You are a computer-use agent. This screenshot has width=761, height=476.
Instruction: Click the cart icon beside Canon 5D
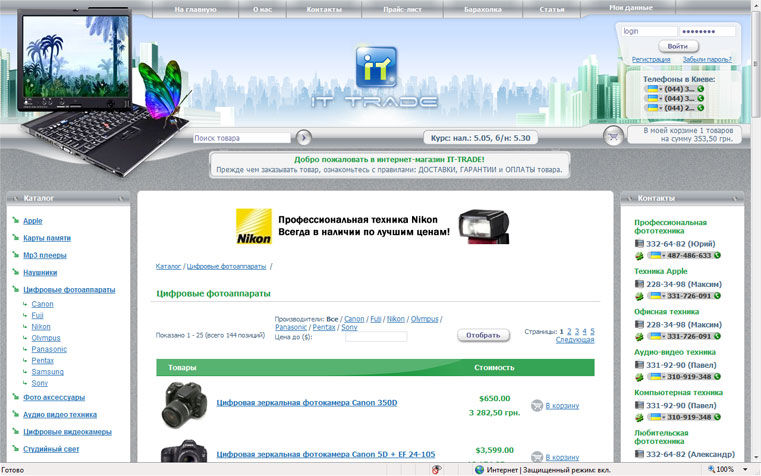[537, 457]
